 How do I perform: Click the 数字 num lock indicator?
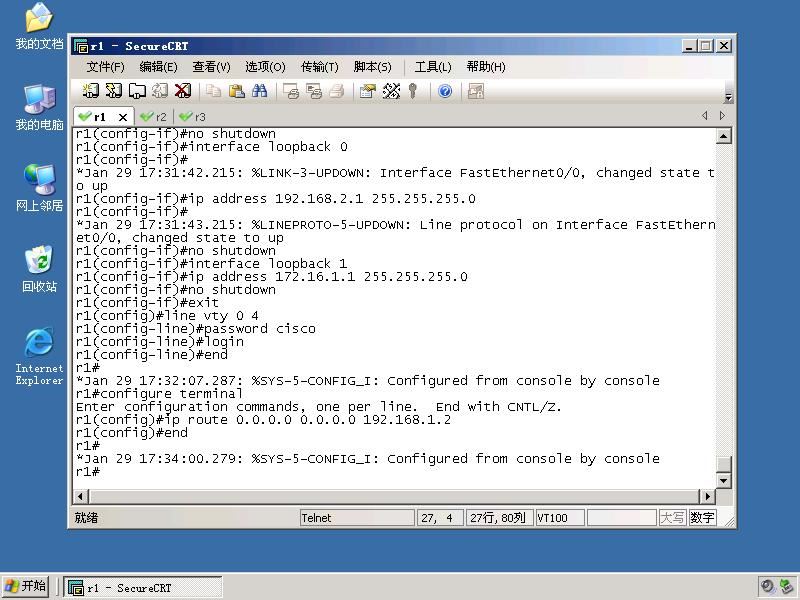click(x=702, y=518)
